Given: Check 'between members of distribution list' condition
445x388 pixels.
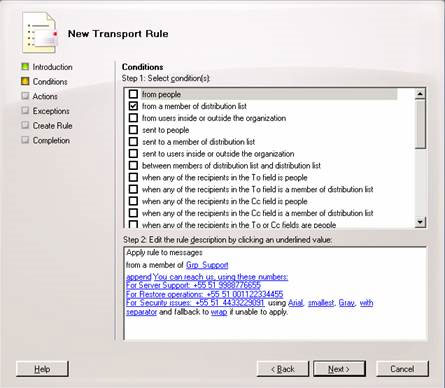Looking at the screenshot, I should pos(133,165).
